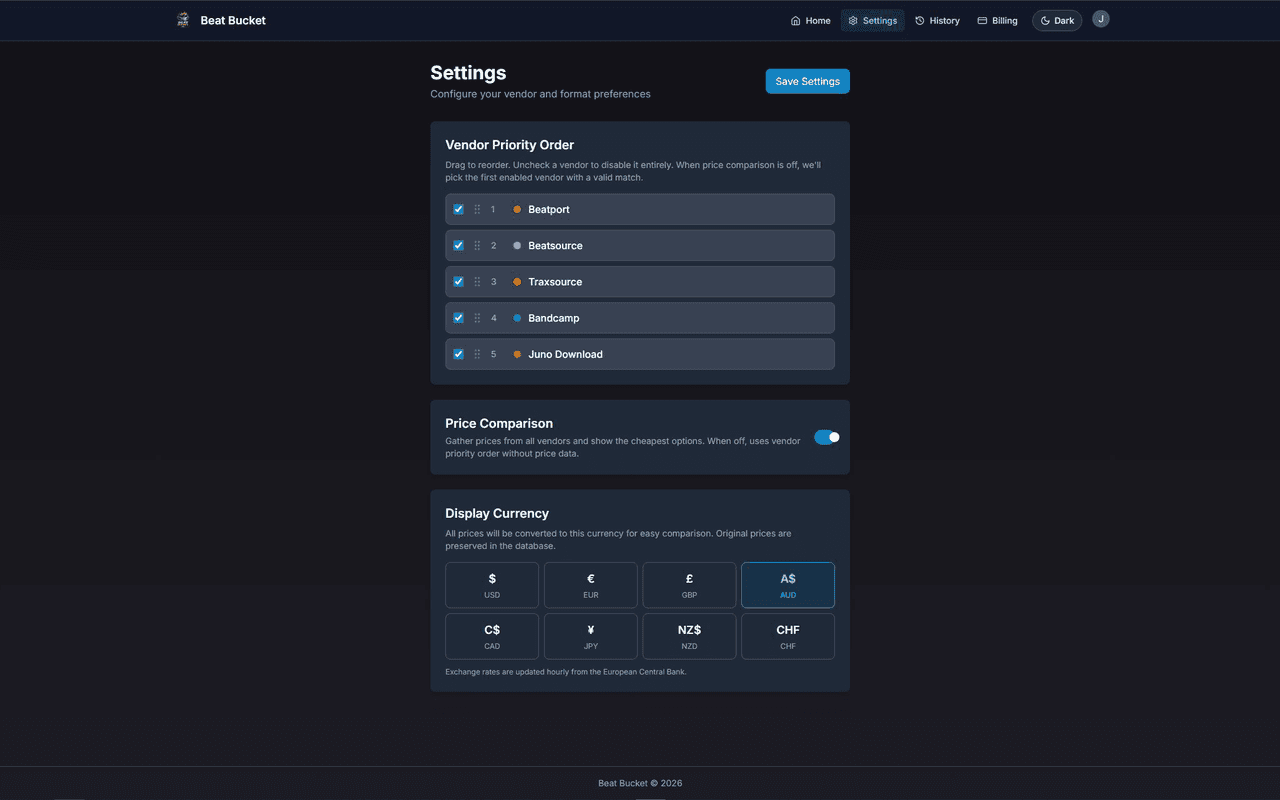Grab the Bandcamp row drag handle
This screenshot has height=800, width=1280.
coord(477,318)
